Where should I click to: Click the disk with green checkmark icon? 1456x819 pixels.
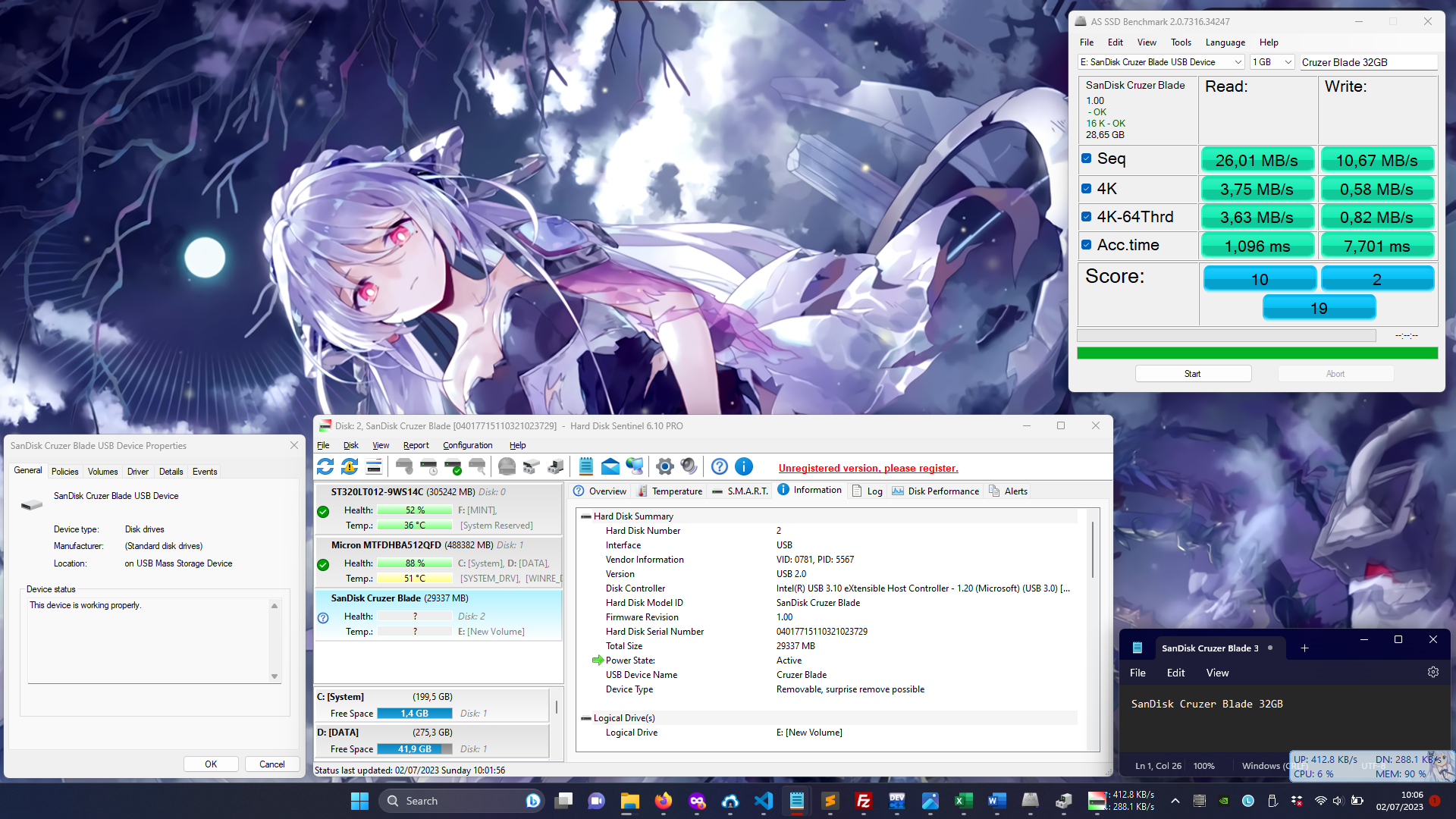(x=453, y=466)
